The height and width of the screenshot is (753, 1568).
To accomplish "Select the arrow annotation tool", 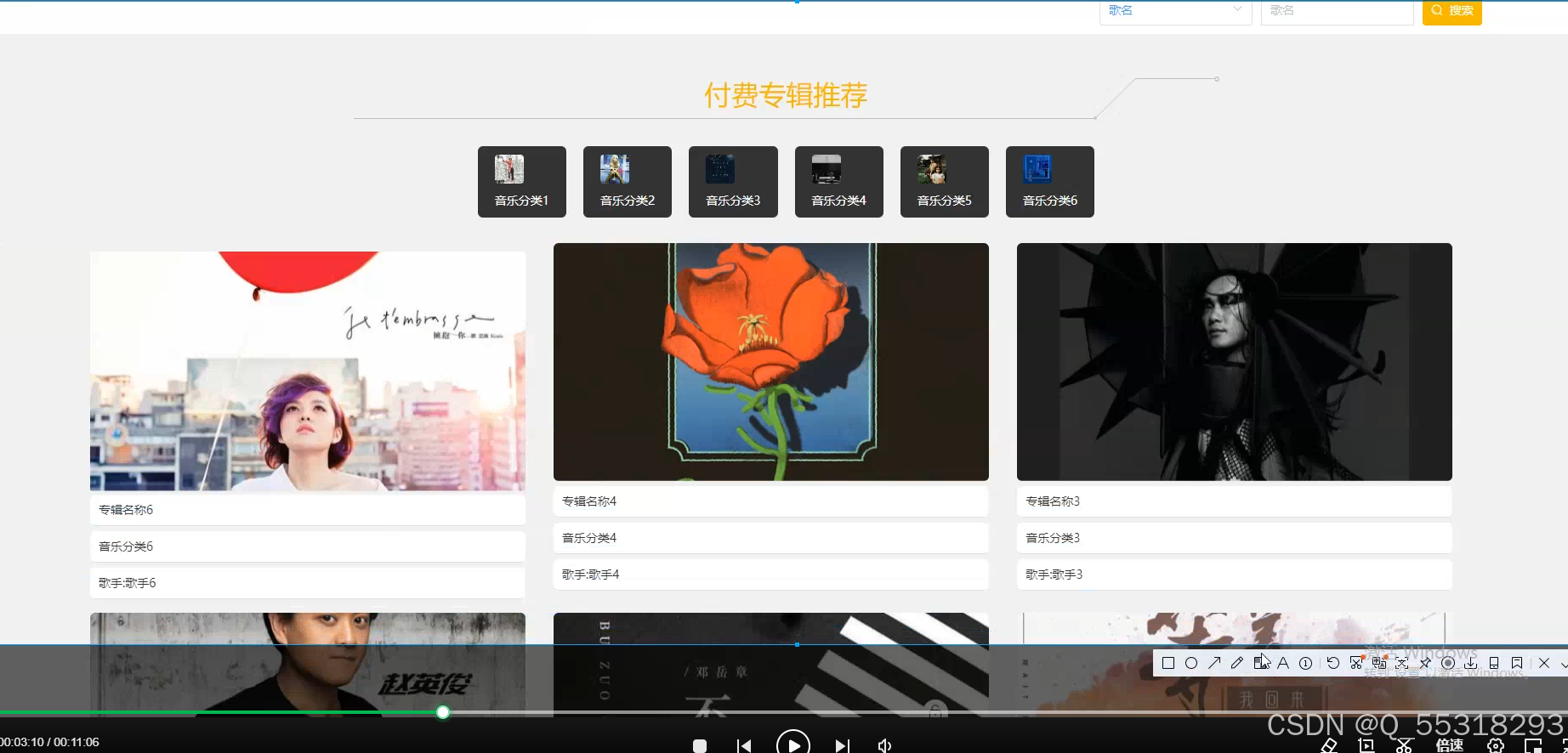I will click(1214, 663).
